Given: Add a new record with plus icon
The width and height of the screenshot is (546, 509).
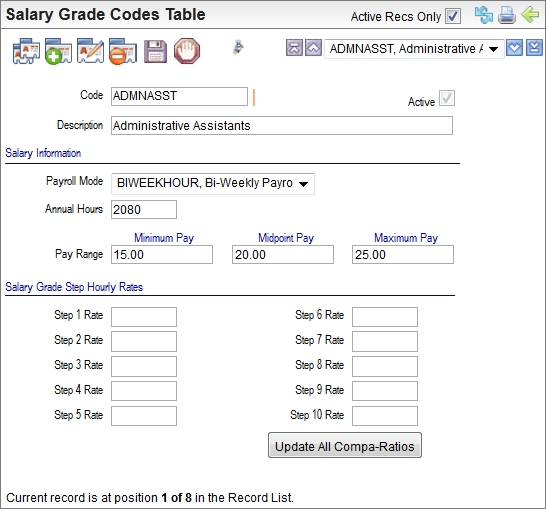Looking at the screenshot, I should 58,51.
